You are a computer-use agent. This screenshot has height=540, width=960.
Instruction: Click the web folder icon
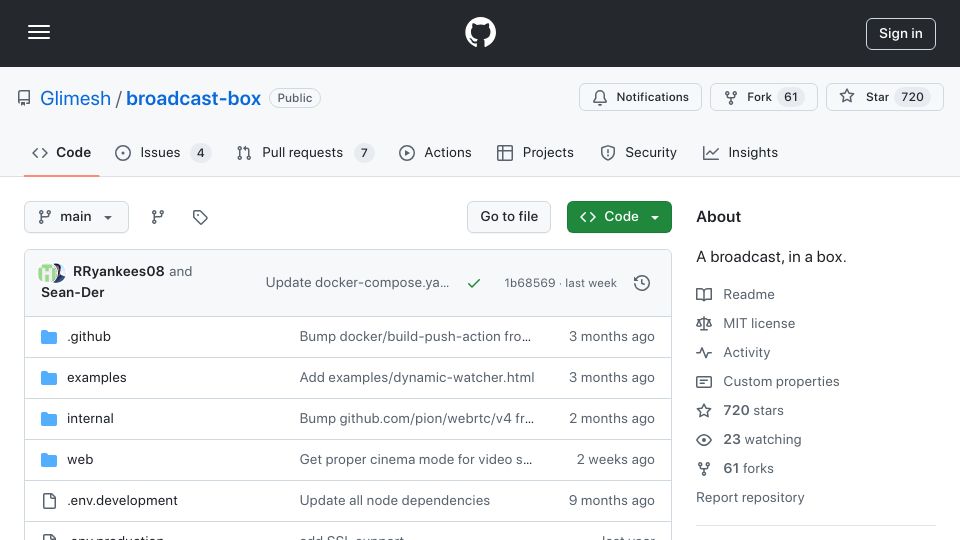coord(49,460)
